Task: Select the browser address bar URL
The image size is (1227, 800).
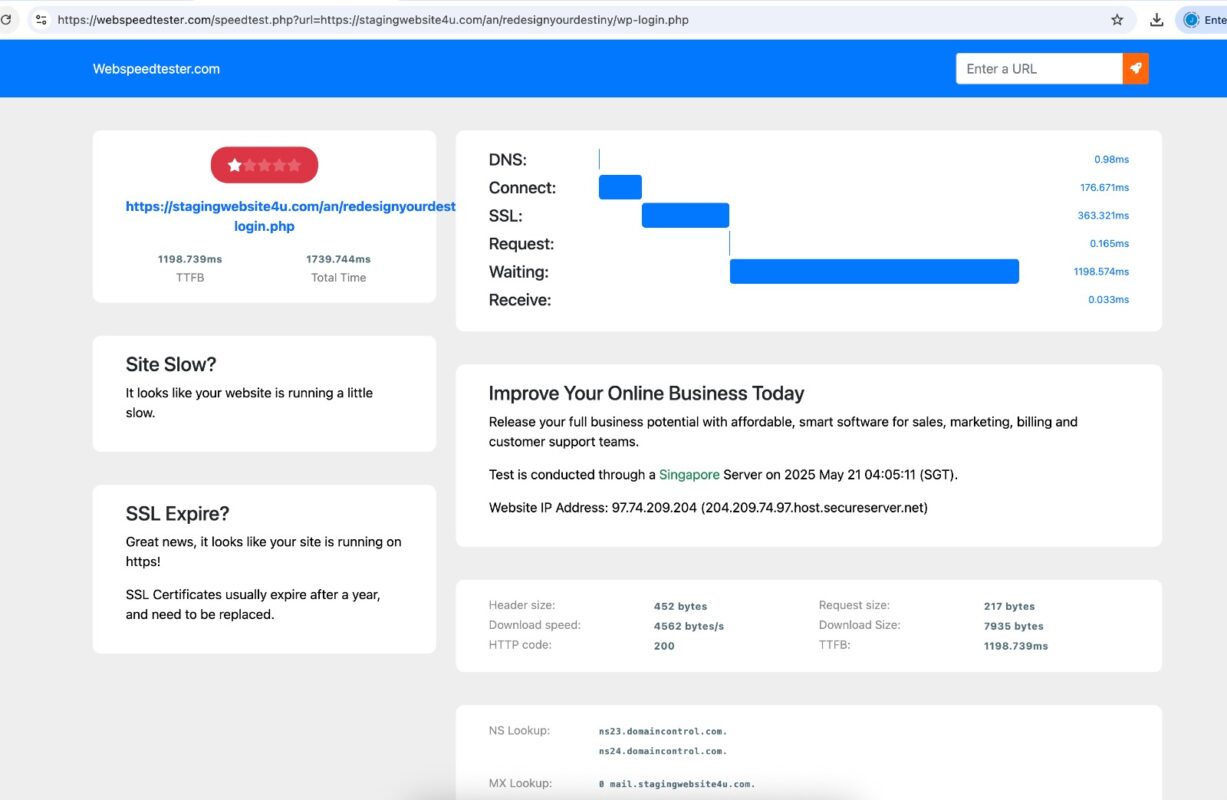Action: 372,20
